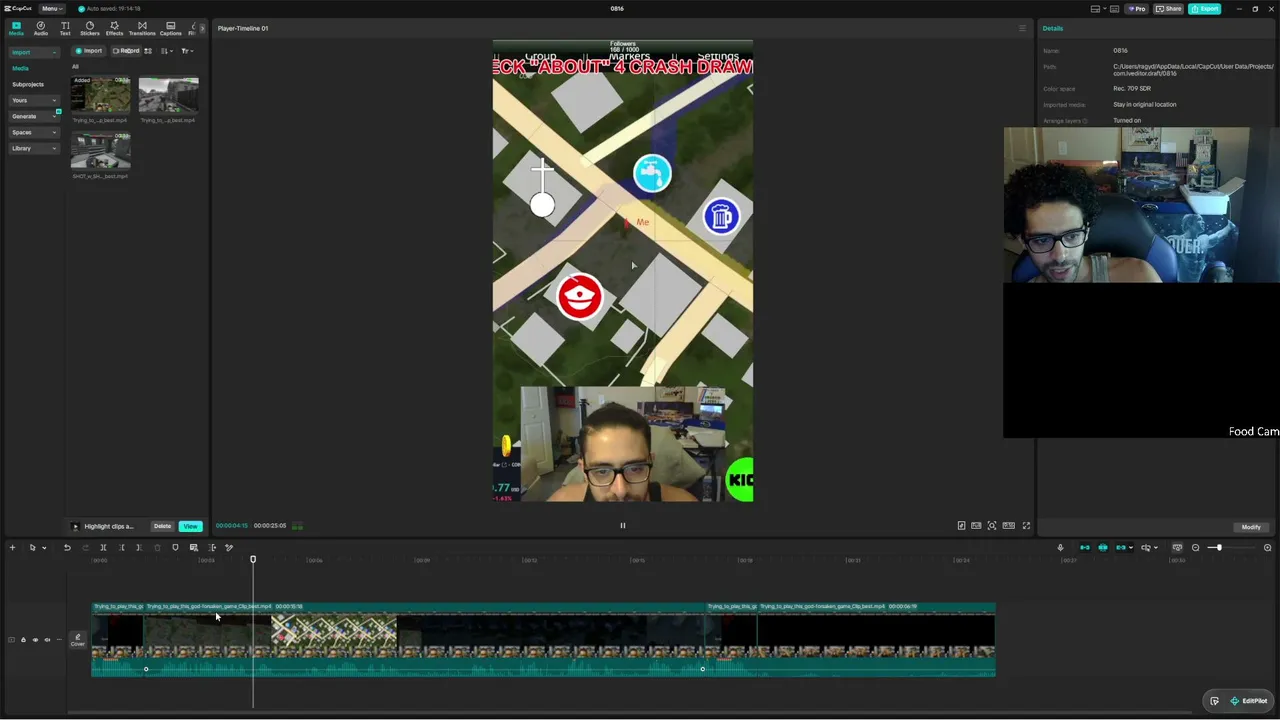Export the video project
1280x720 pixels.
(x=1205, y=9)
